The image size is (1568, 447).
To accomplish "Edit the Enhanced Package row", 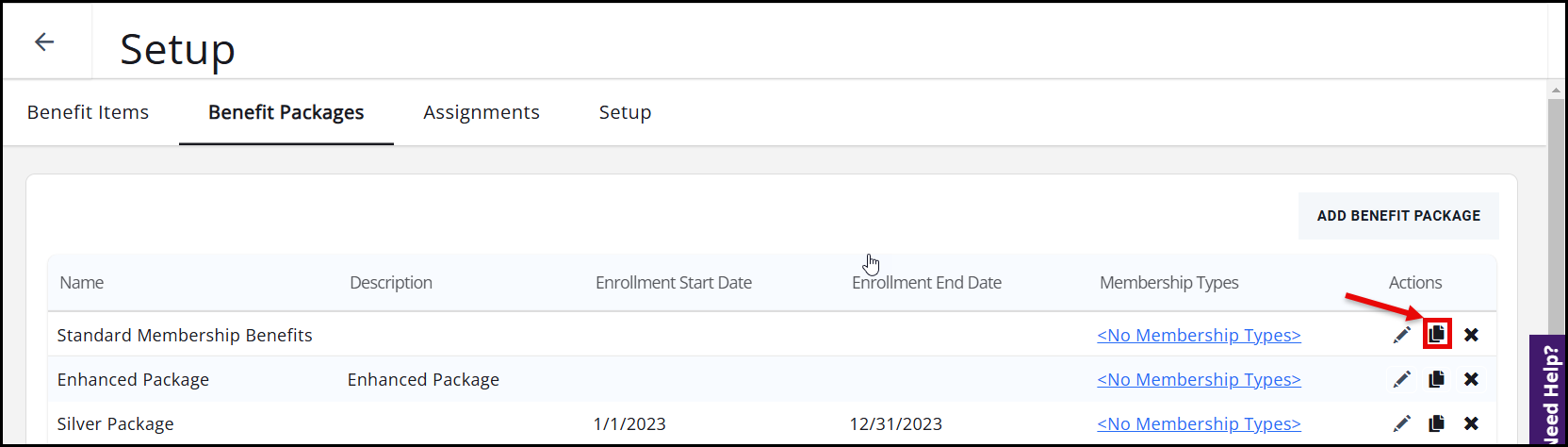I will coord(1402,379).
